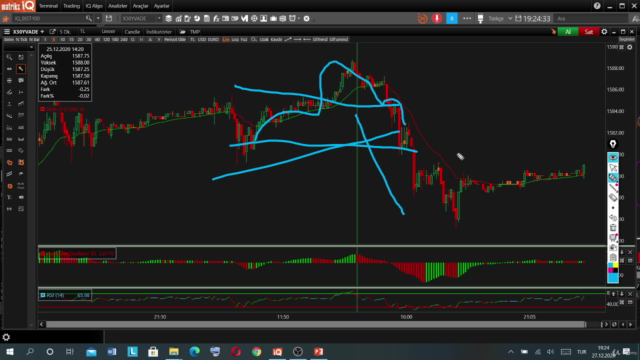Click the pie chart toolbar icon
Screen dimensions: 640x360
click(197, 18)
